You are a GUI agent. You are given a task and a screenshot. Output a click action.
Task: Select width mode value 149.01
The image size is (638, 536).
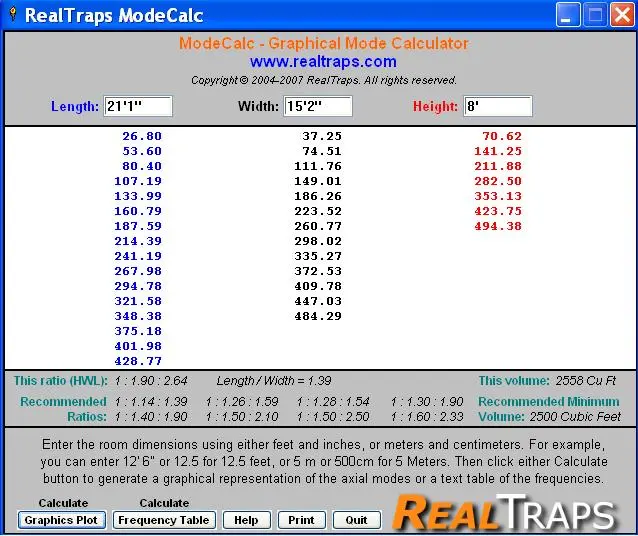(x=318, y=181)
